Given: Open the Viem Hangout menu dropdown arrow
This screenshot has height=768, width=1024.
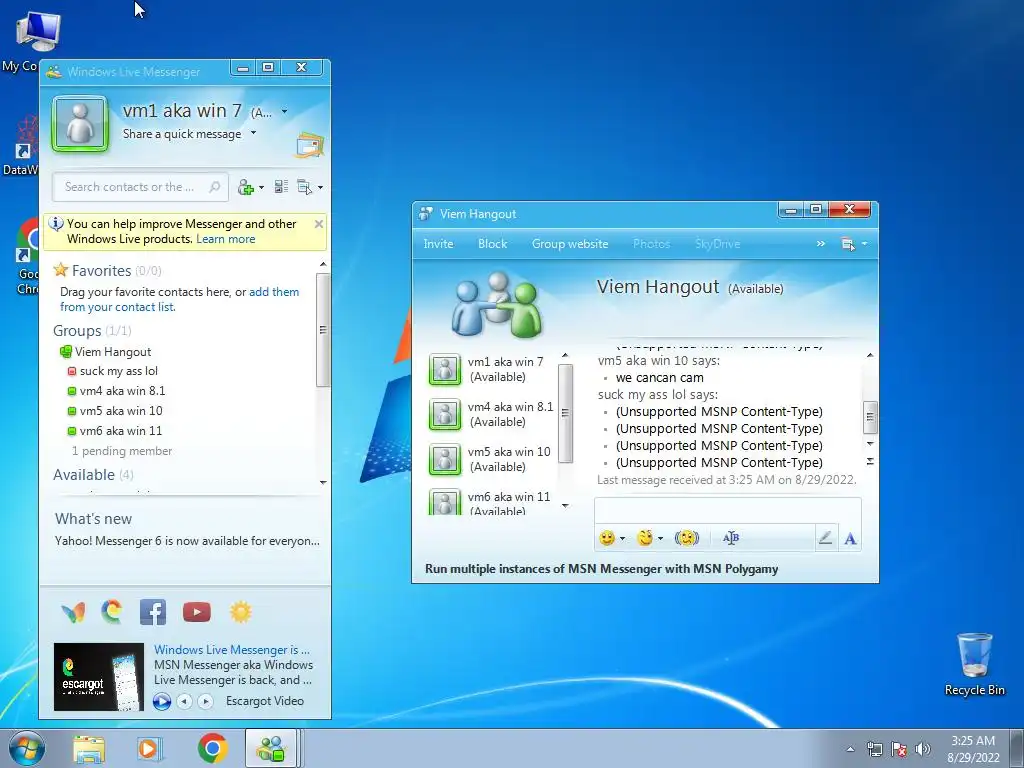Looking at the screenshot, I should point(865,244).
